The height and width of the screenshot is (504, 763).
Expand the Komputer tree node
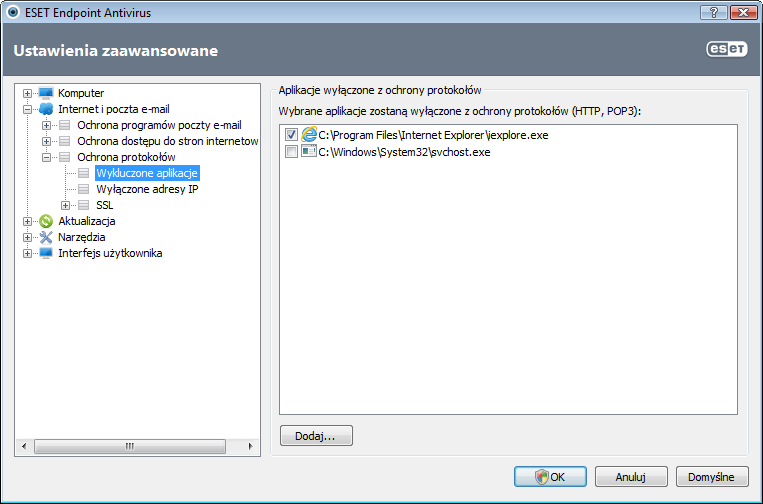[27, 93]
